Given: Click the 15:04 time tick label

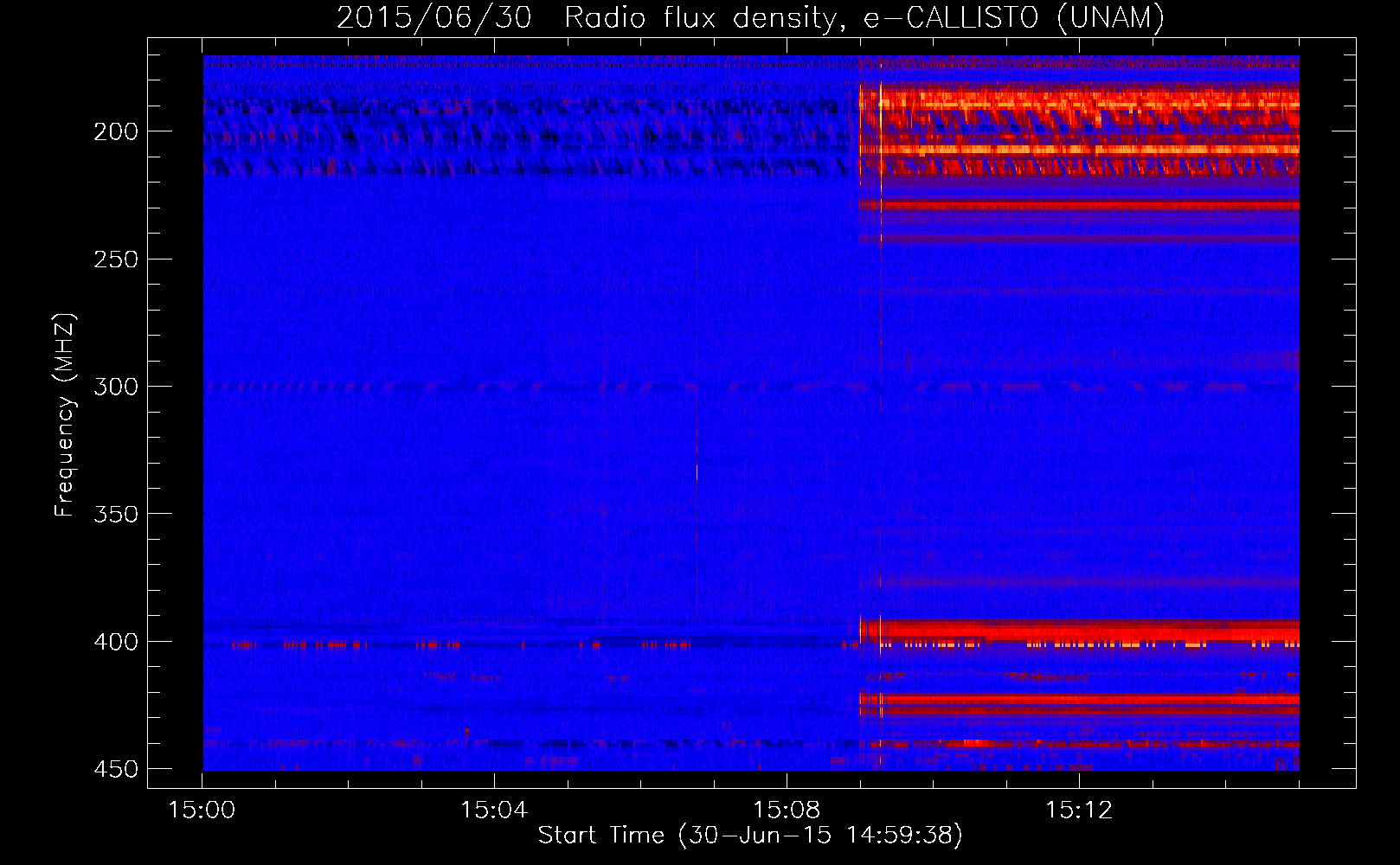Looking at the screenshot, I should (x=494, y=811).
